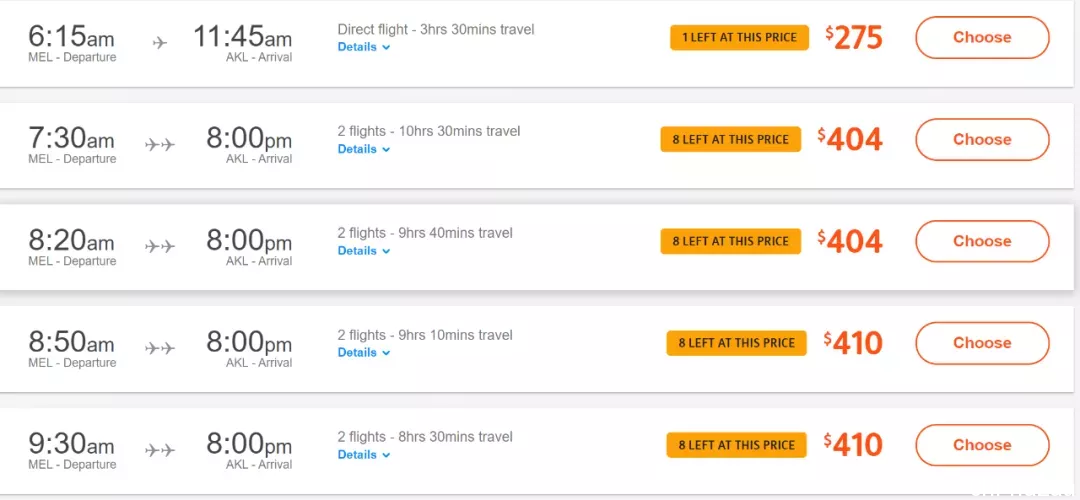Click the double plane icon on 7:30am flight

click(x=160, y=145)
